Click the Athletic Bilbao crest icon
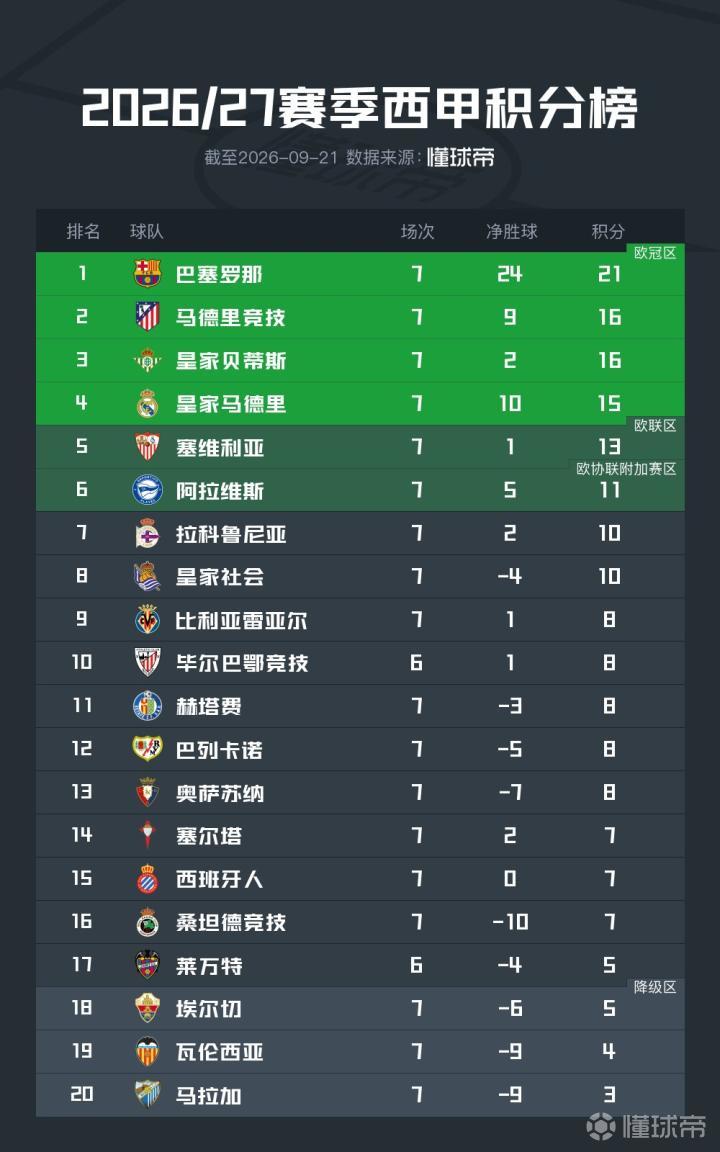This screenshot has width=720, height=1152. pos(148,663)
